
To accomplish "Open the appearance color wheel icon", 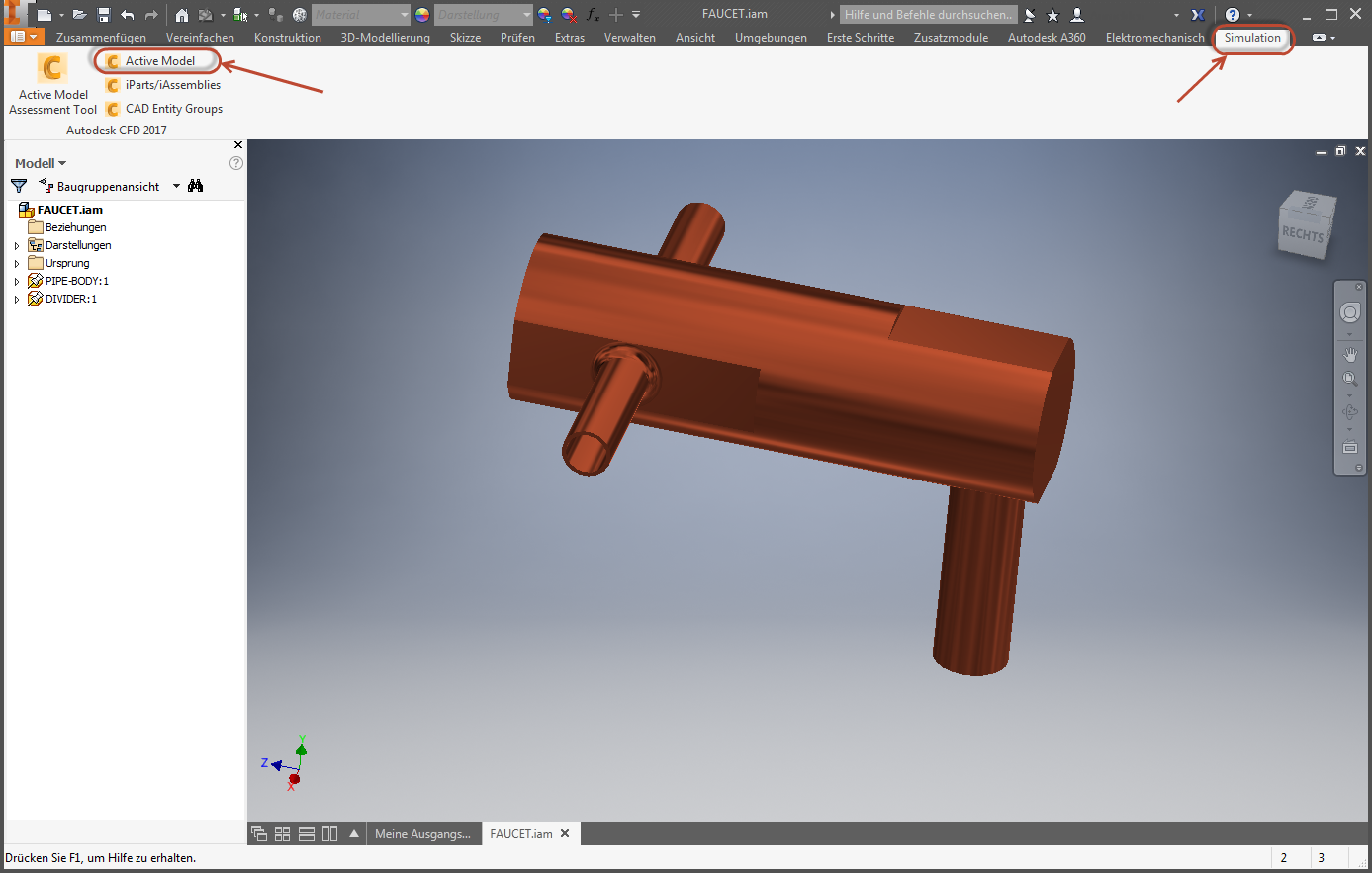I will [422, 15].
